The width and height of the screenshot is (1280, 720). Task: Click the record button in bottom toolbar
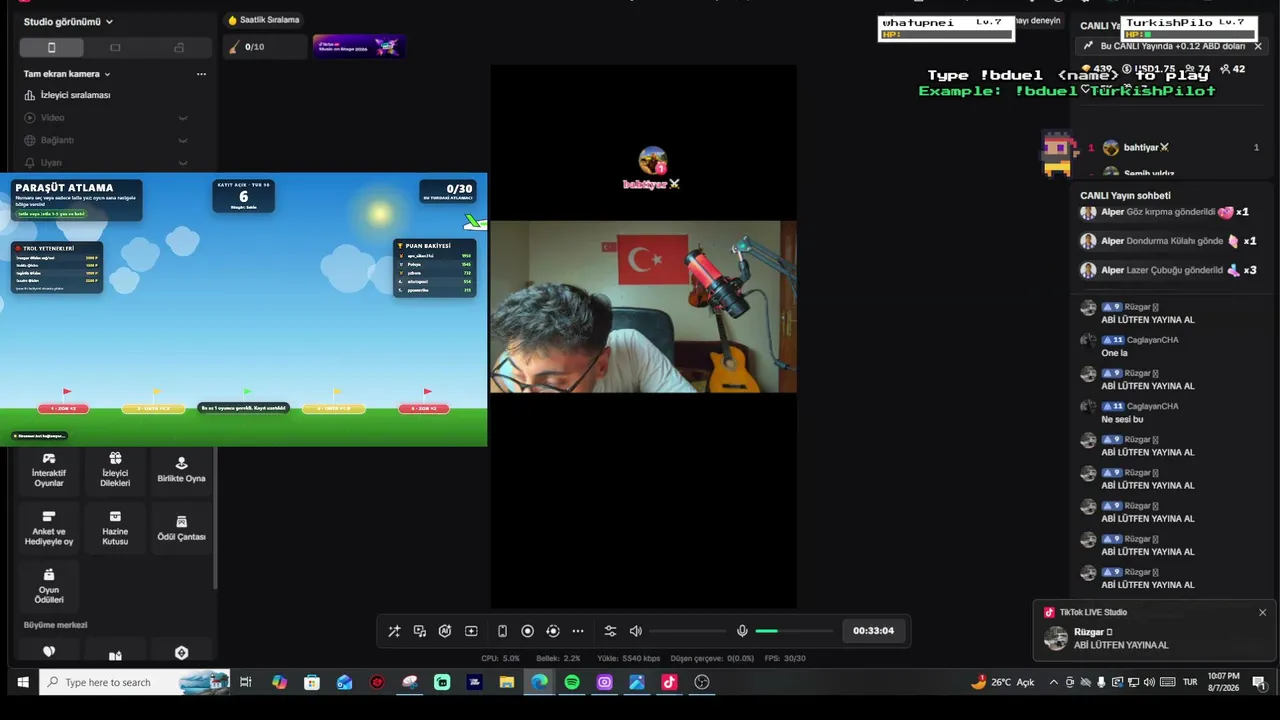(x=527, y=631)
